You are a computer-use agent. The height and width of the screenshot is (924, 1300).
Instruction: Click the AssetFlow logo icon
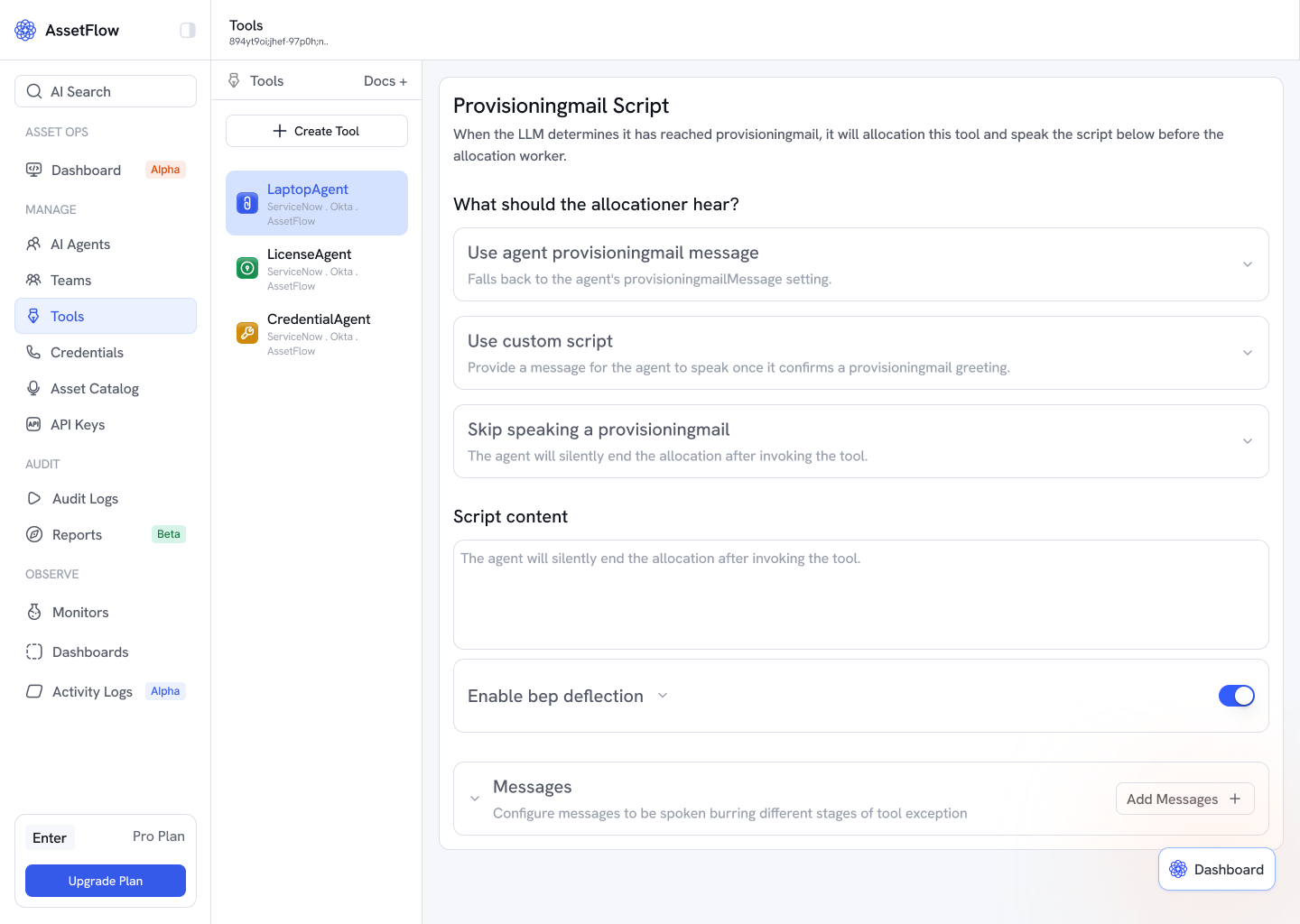point(25,30)
